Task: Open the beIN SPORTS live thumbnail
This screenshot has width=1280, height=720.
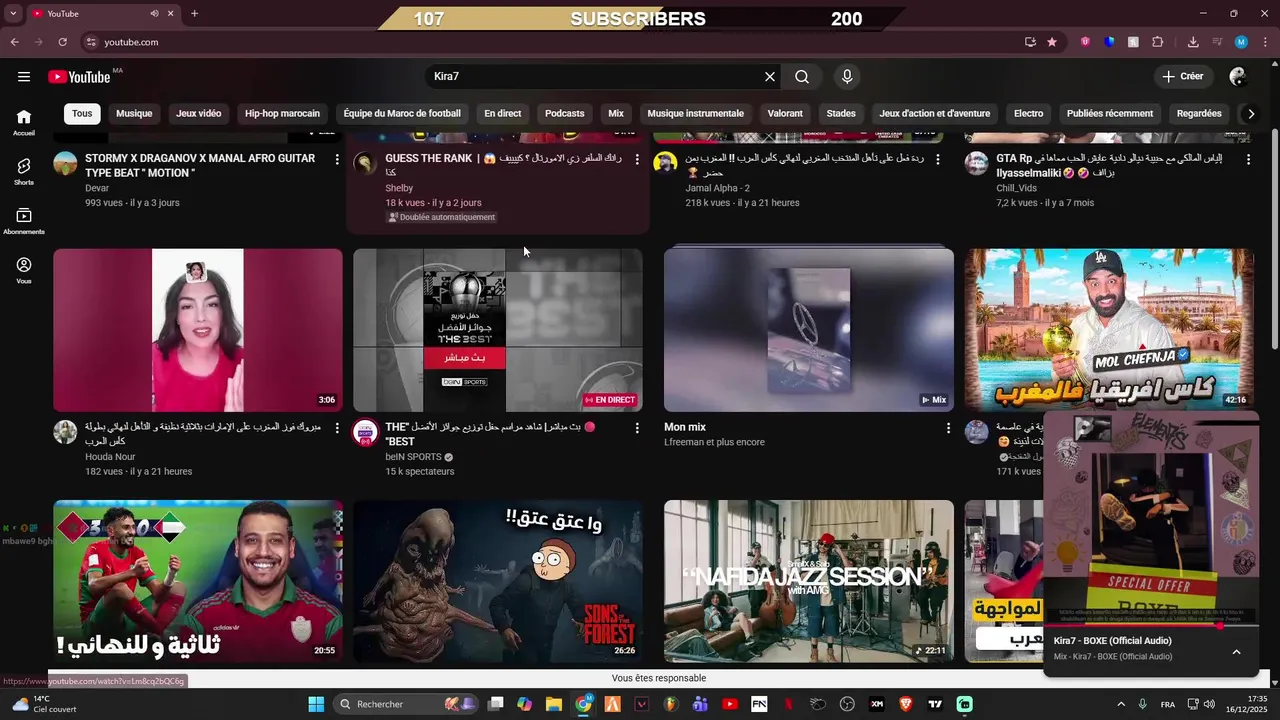Action: [498, 330]
